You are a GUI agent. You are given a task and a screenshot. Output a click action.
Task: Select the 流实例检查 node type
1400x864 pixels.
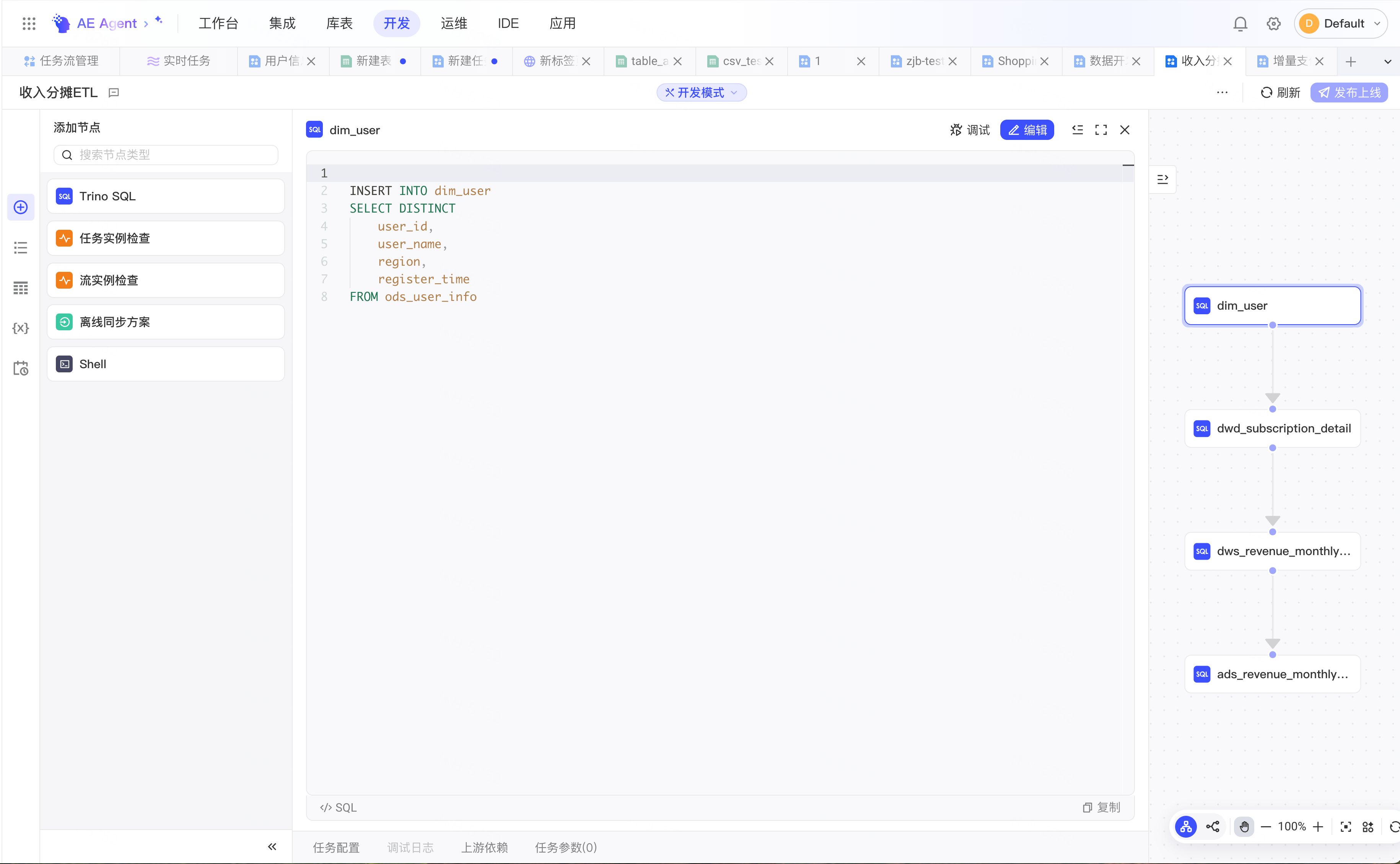(x=166, y=280)
